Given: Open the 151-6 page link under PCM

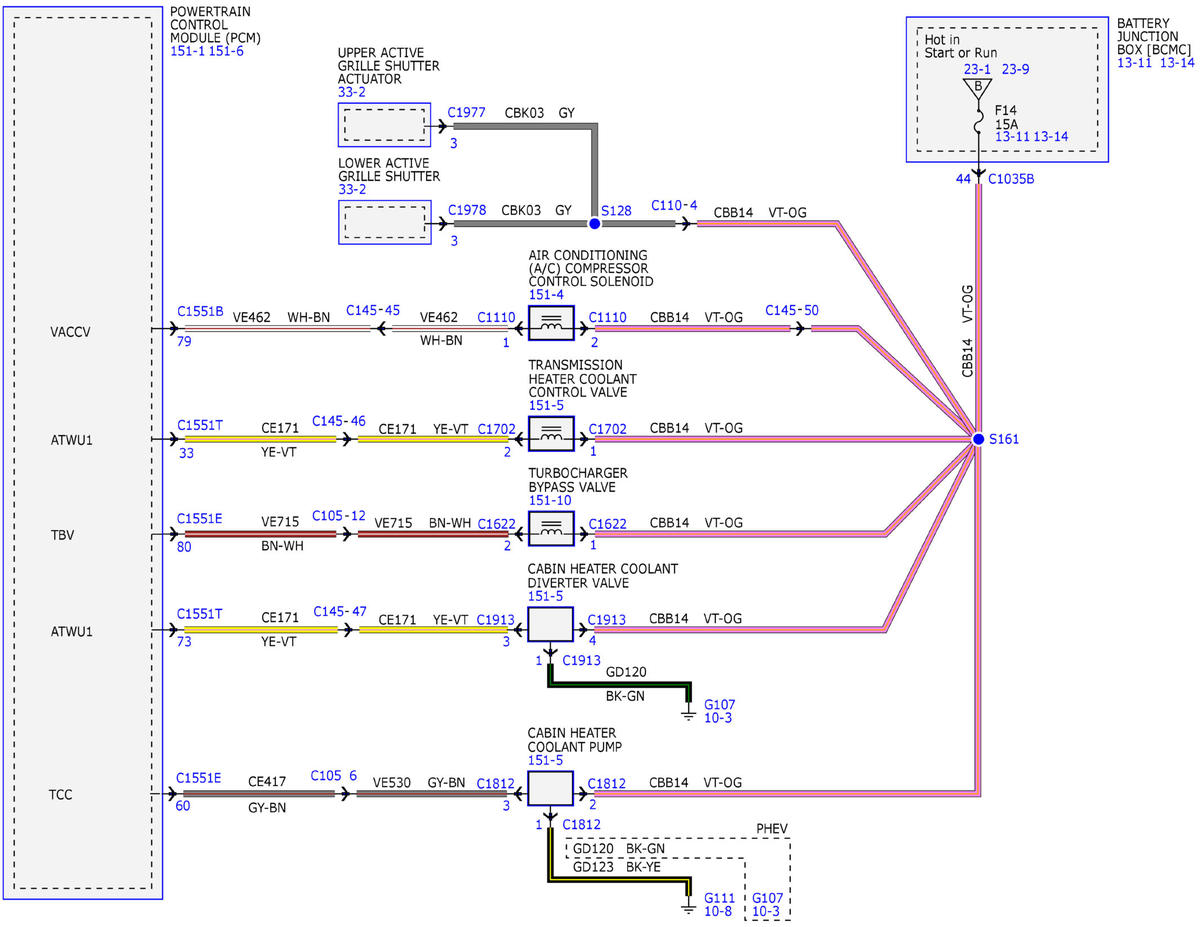Looking at the screenshot, I should pyautogui.click(x=226, y=50).
